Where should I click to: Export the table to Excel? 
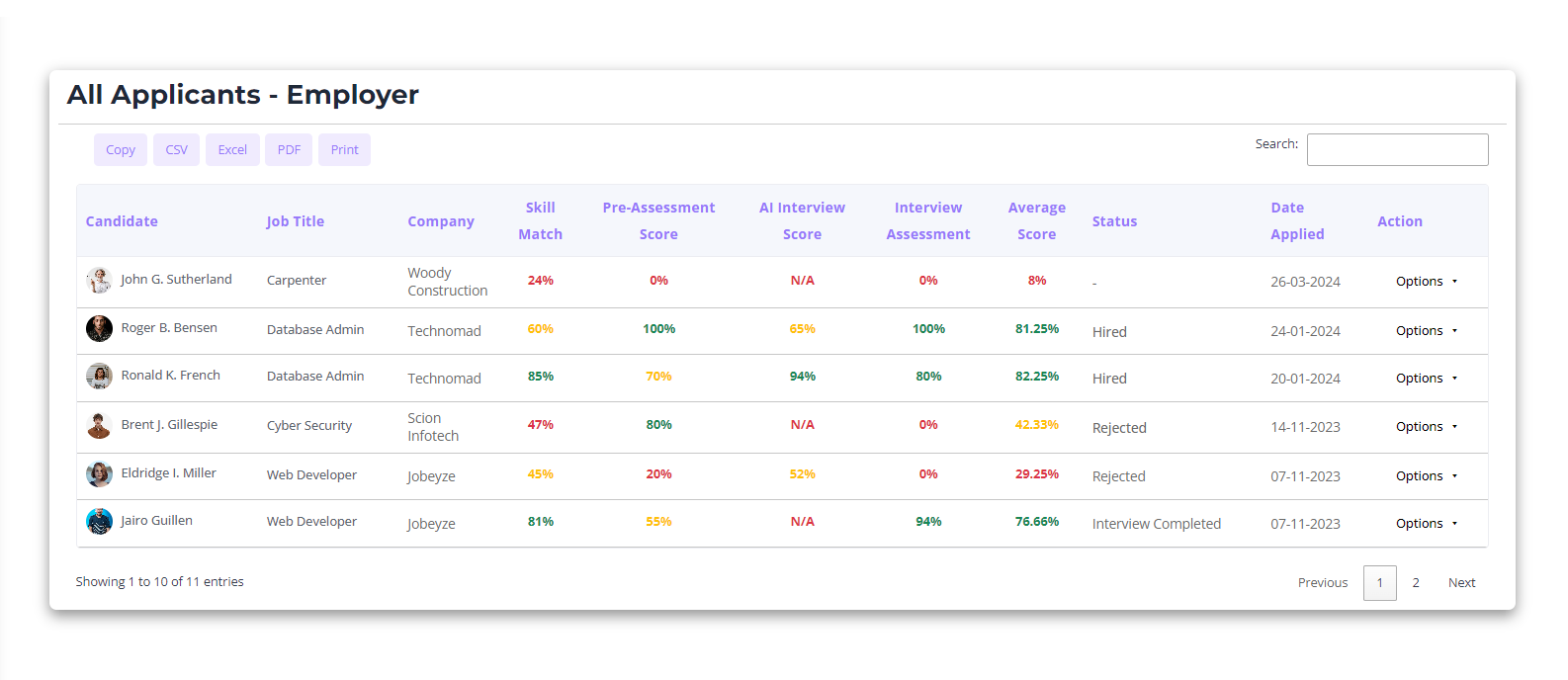[x=232, y=150]
